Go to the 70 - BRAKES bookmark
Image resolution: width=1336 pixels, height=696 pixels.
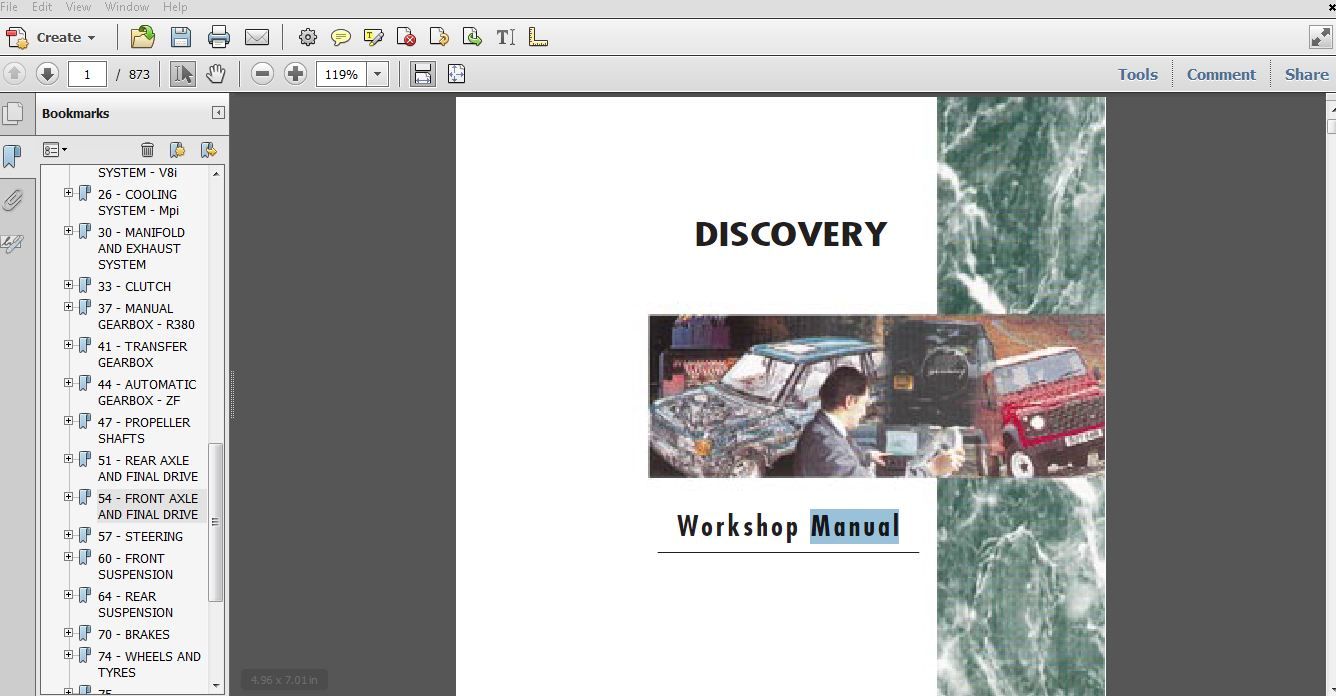134,635
